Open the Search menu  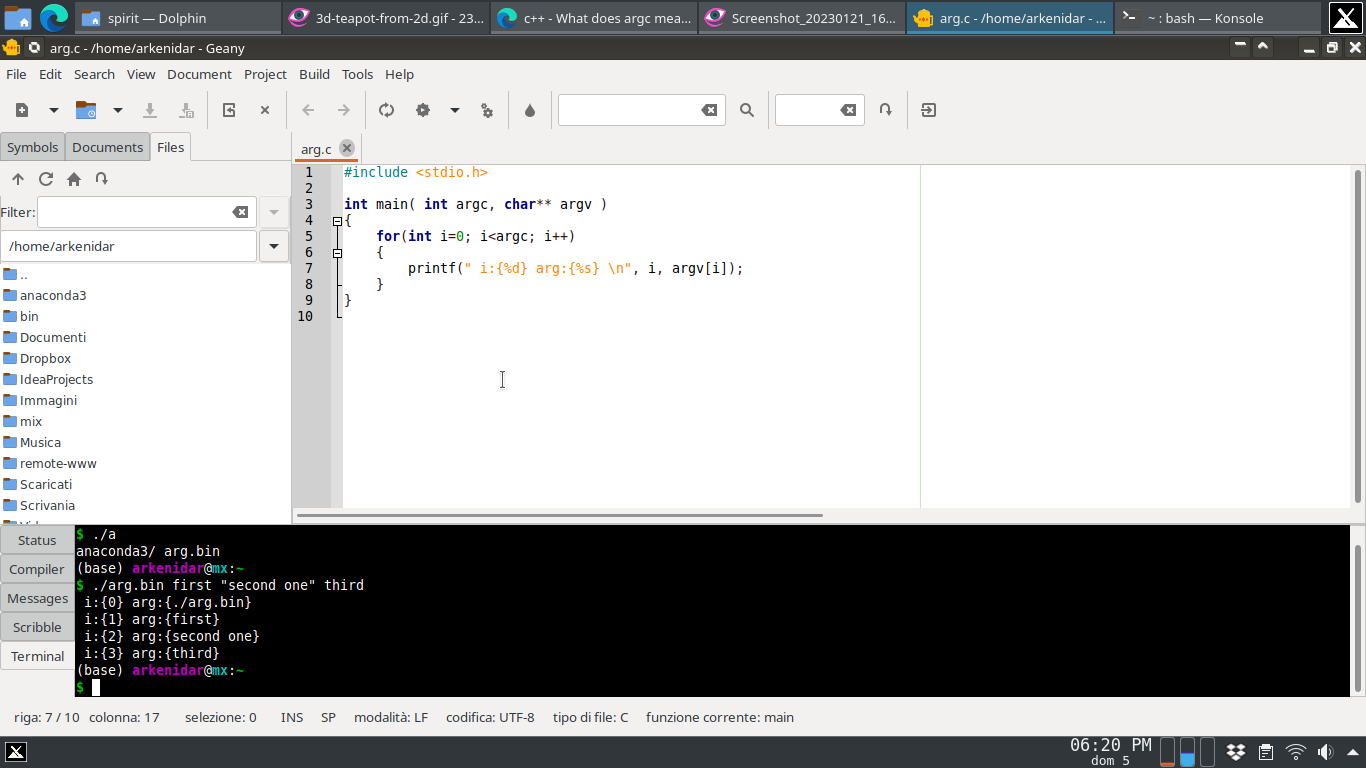click(94, 74)
